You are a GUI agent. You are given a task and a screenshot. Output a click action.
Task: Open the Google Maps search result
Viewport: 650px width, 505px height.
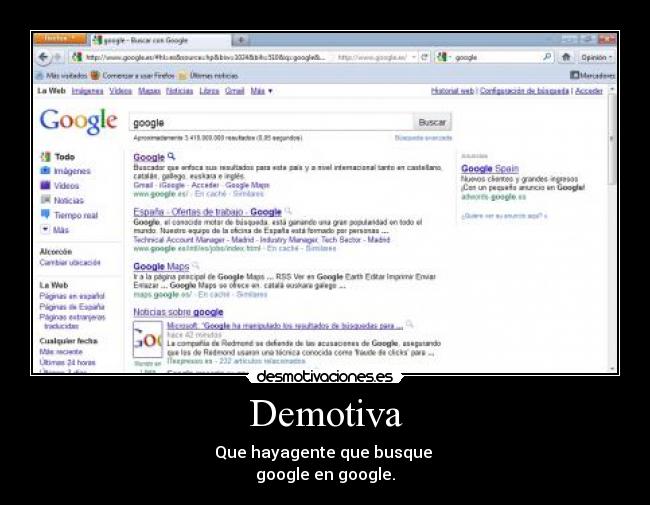[x=161, y=266]
